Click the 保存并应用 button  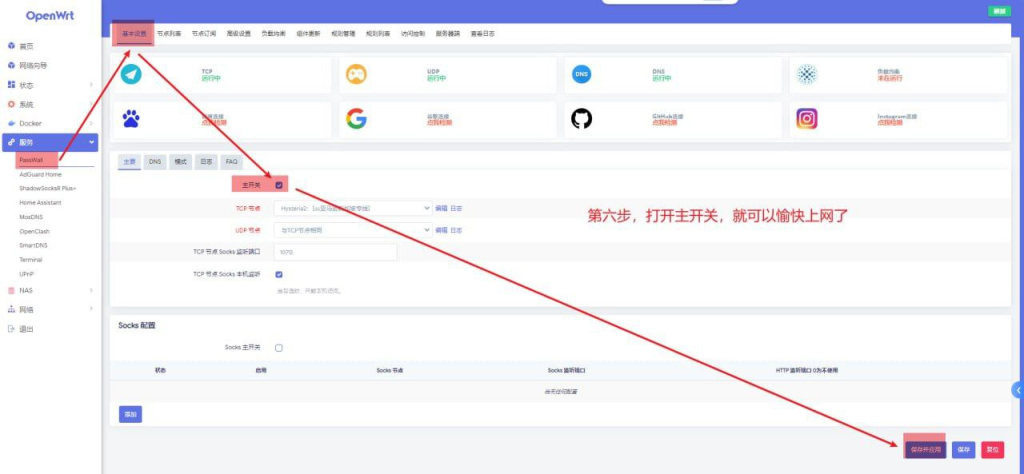[925, 450]
